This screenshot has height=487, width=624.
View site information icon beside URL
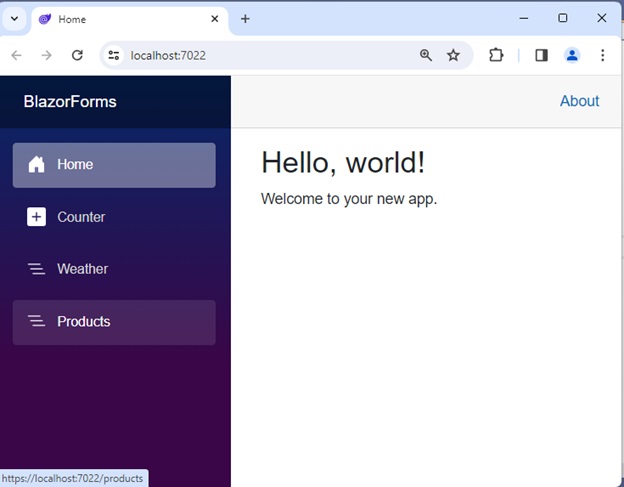pyautogui.click(x=114, y=55)
